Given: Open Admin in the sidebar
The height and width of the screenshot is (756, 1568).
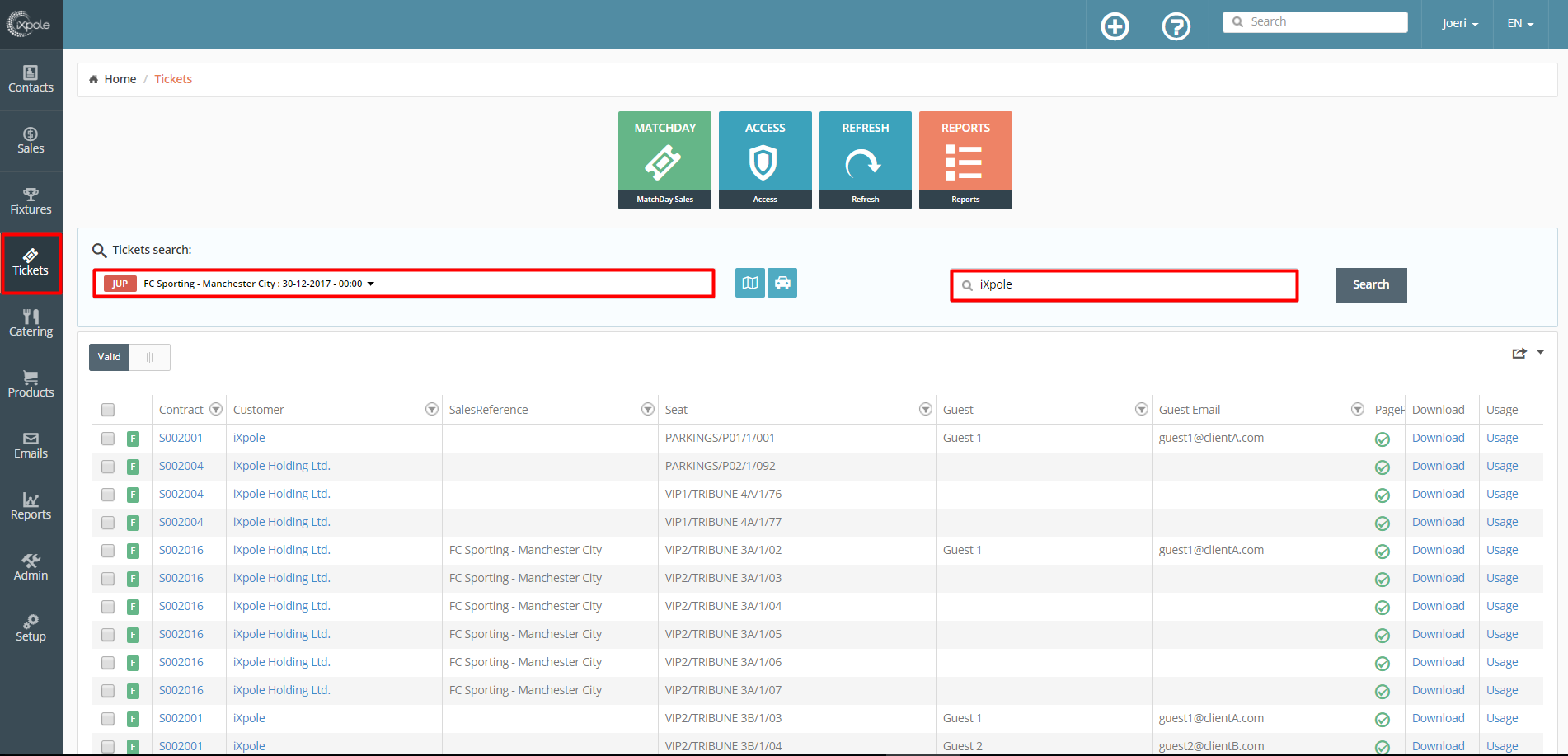Looking at the screenshot, I should point(31,568).
